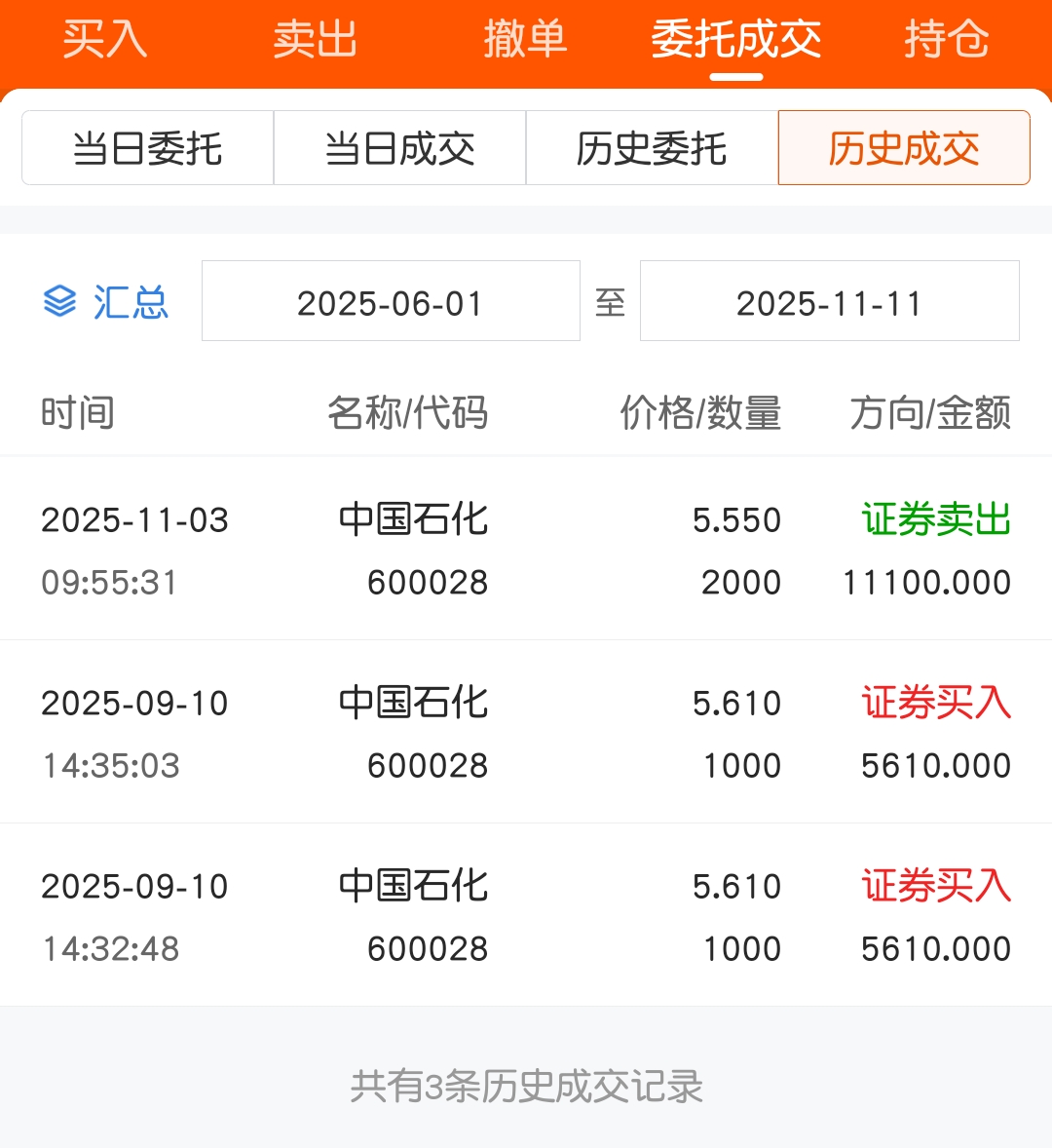Viewport: 1052px width, 1148px height.
Task: Switch to 历史委托 list
Action: coord(652,148)
